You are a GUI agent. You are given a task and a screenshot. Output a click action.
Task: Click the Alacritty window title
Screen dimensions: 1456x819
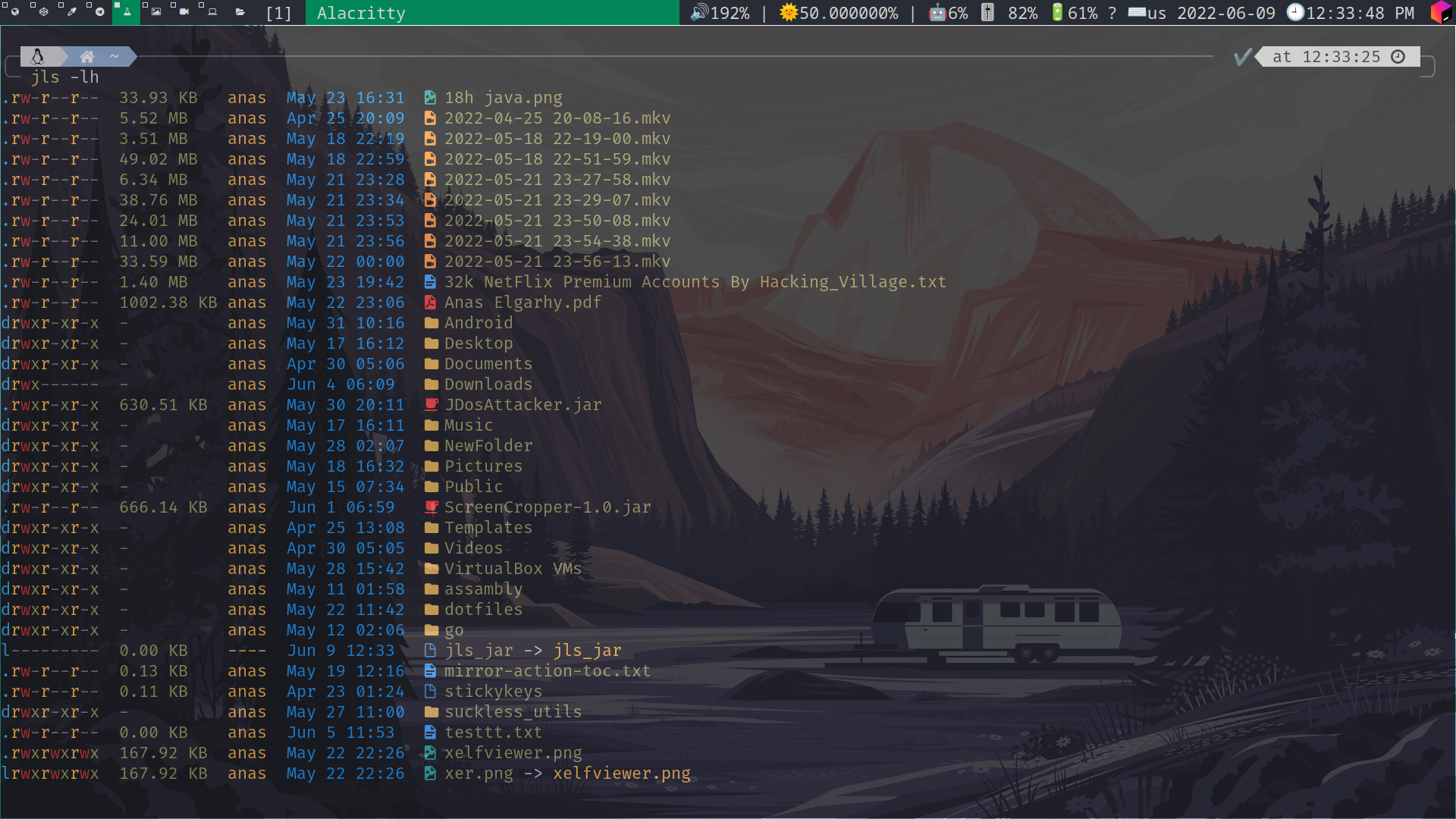361,13
